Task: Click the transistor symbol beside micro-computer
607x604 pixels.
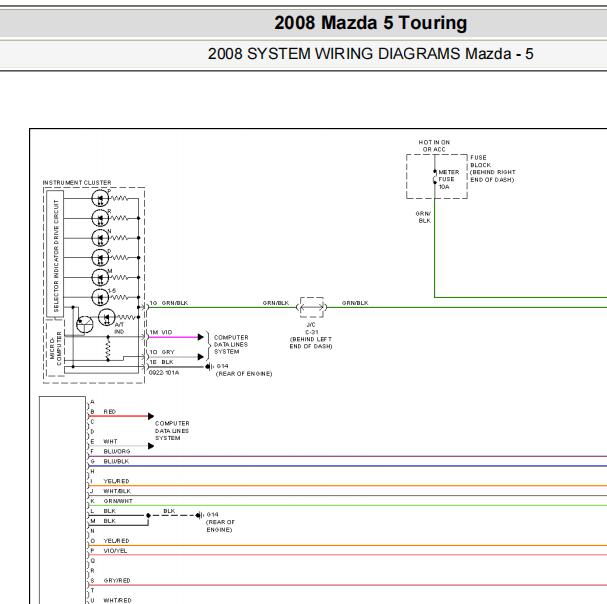Action: pyautogui.click(x=84, y=324)
